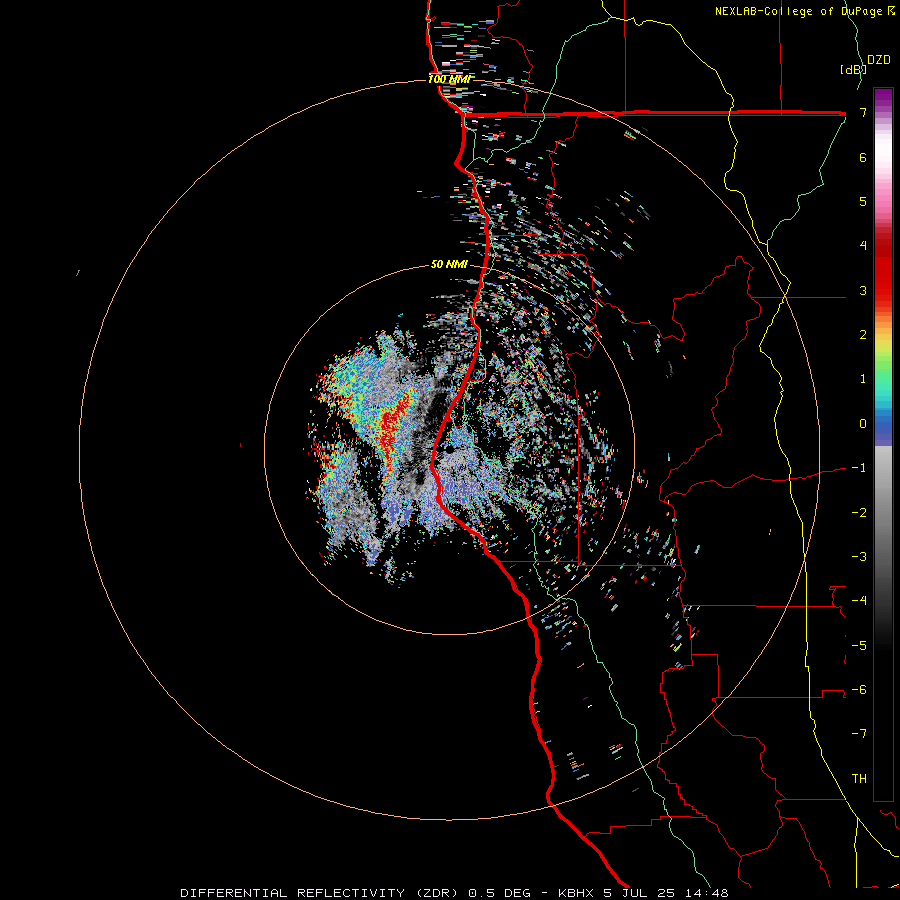Click the 6 value on color scale
The width and height of the screenshot is (900, 900).
click(863, 157)
